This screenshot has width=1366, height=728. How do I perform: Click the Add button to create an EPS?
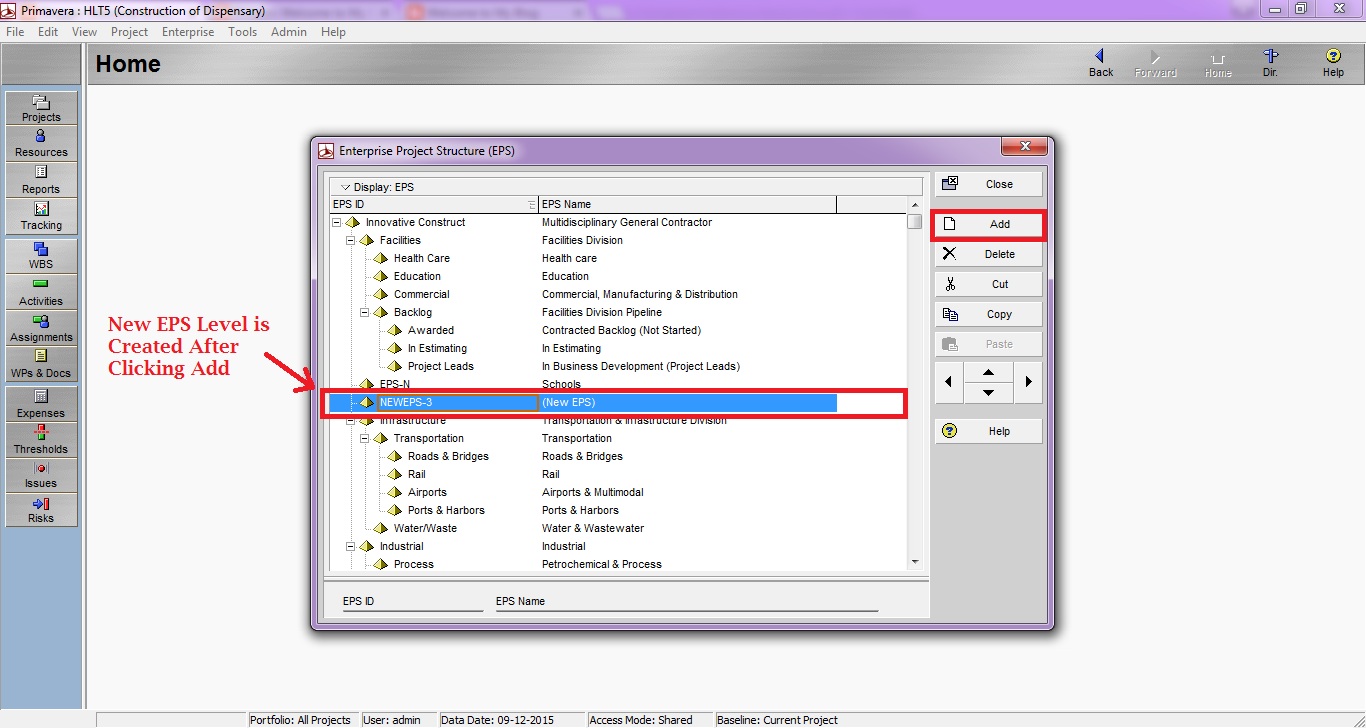988,224
